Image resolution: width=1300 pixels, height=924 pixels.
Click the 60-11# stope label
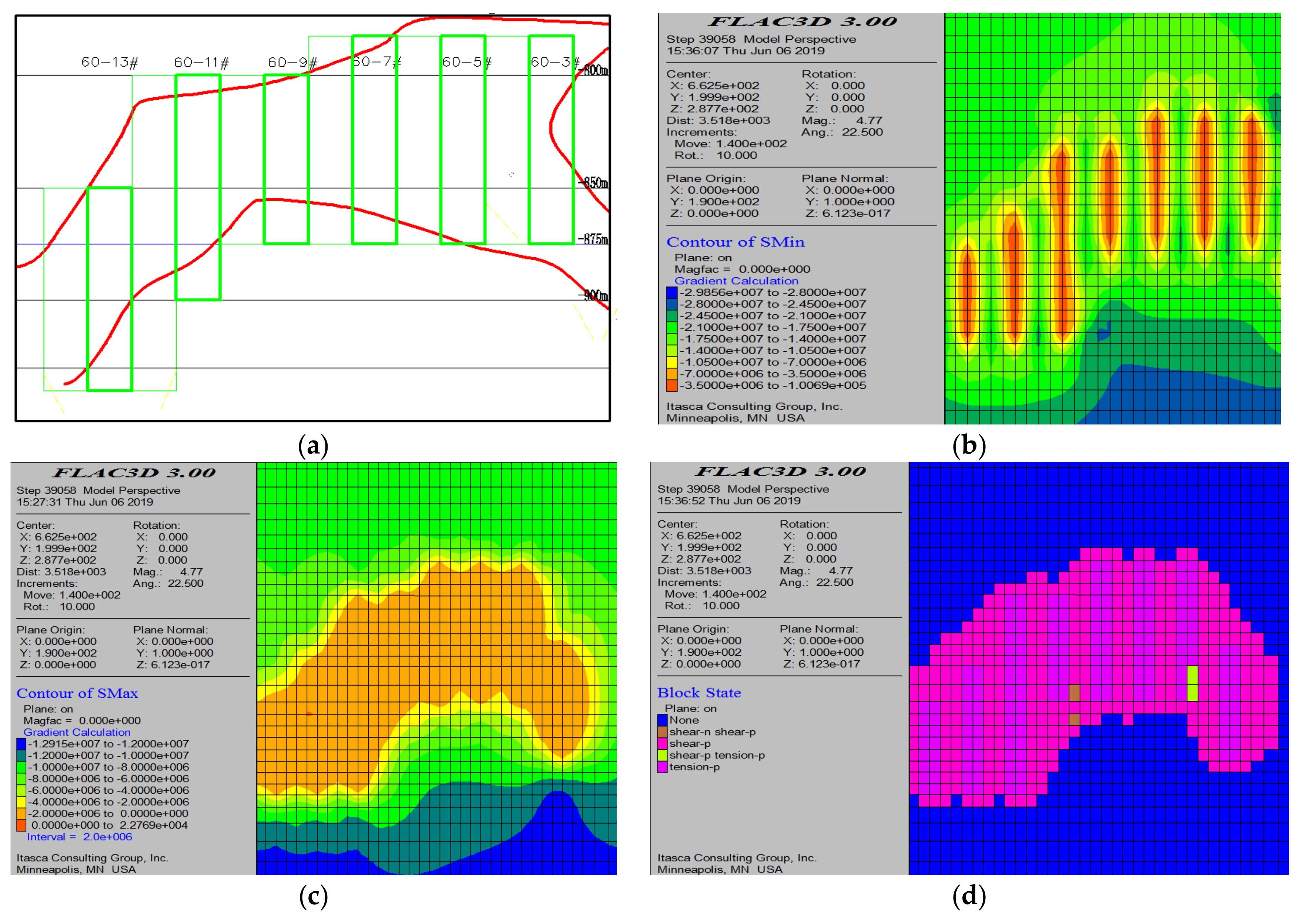click(201, 62)
